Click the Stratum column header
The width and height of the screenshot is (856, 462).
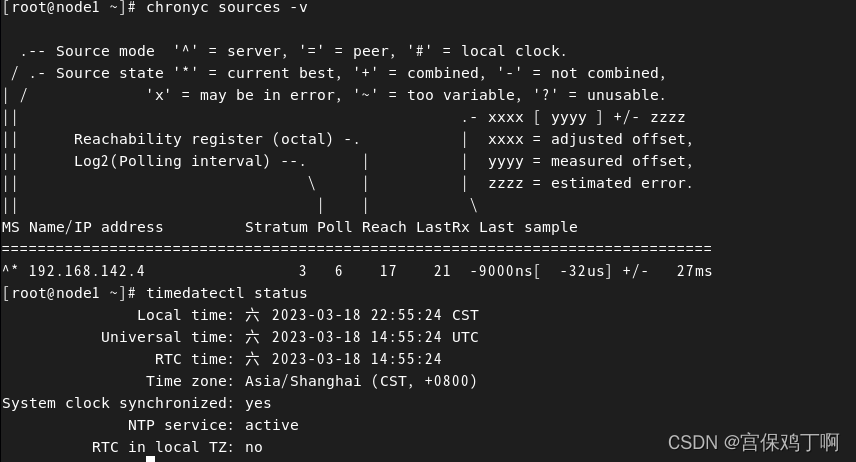(276, 227)
